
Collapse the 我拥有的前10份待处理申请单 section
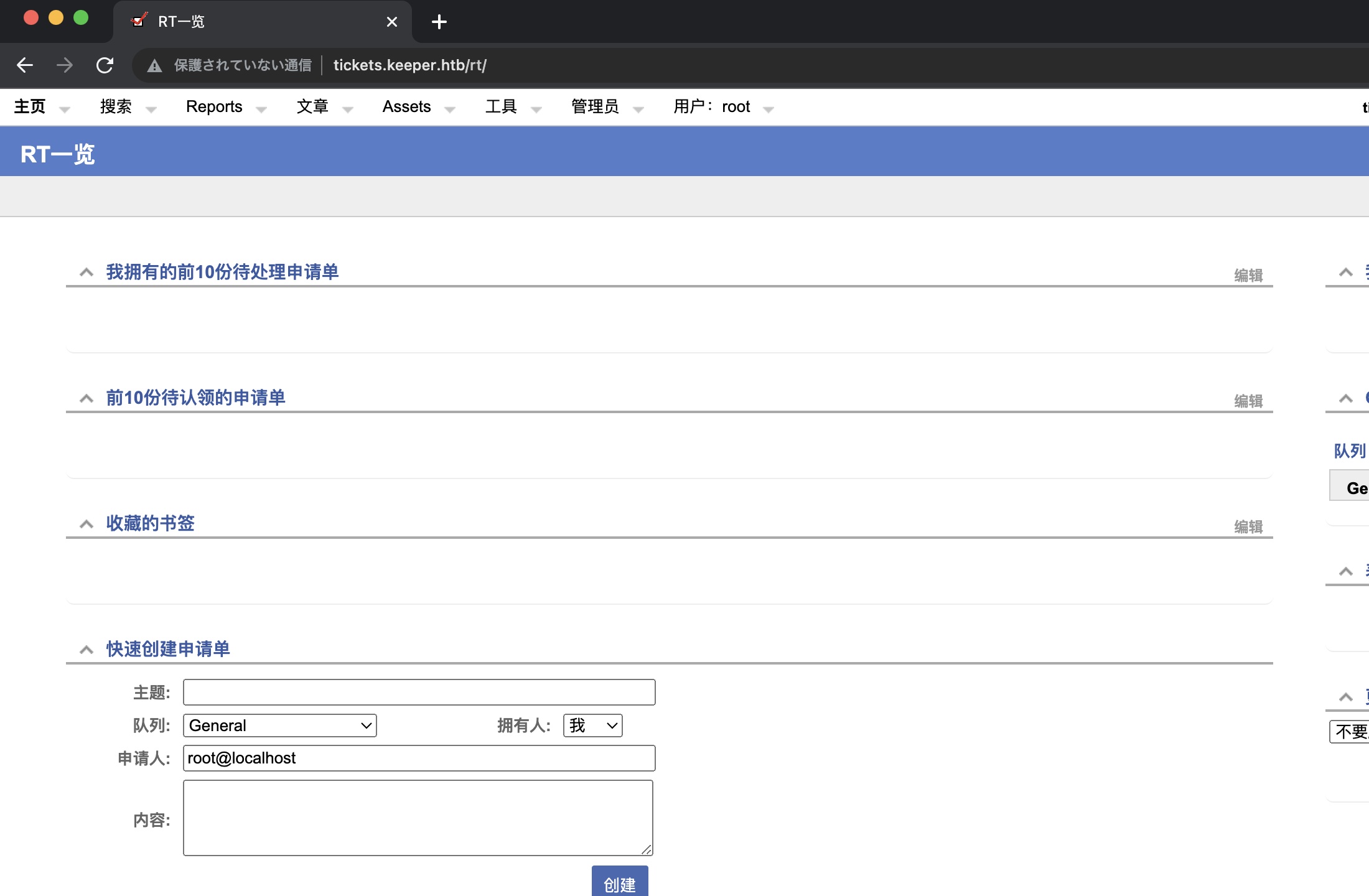pyautogui.click(x=86, y=273)
